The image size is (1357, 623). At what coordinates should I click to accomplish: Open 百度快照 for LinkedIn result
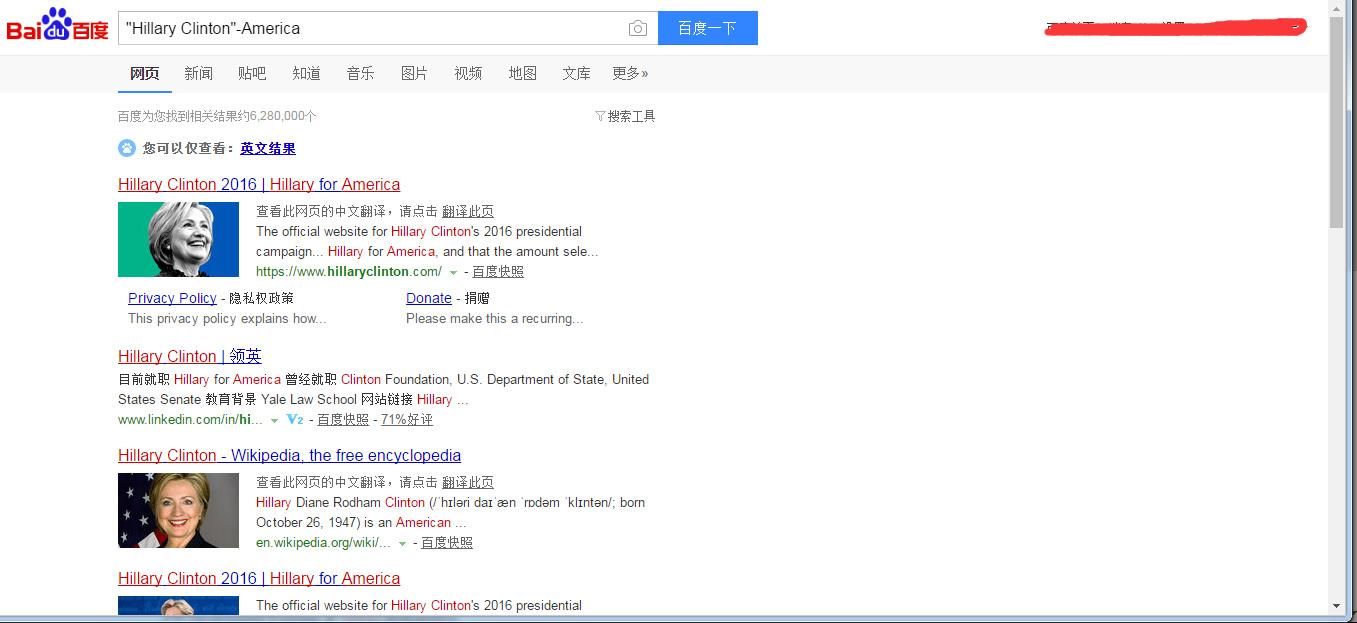coord(343,420)
